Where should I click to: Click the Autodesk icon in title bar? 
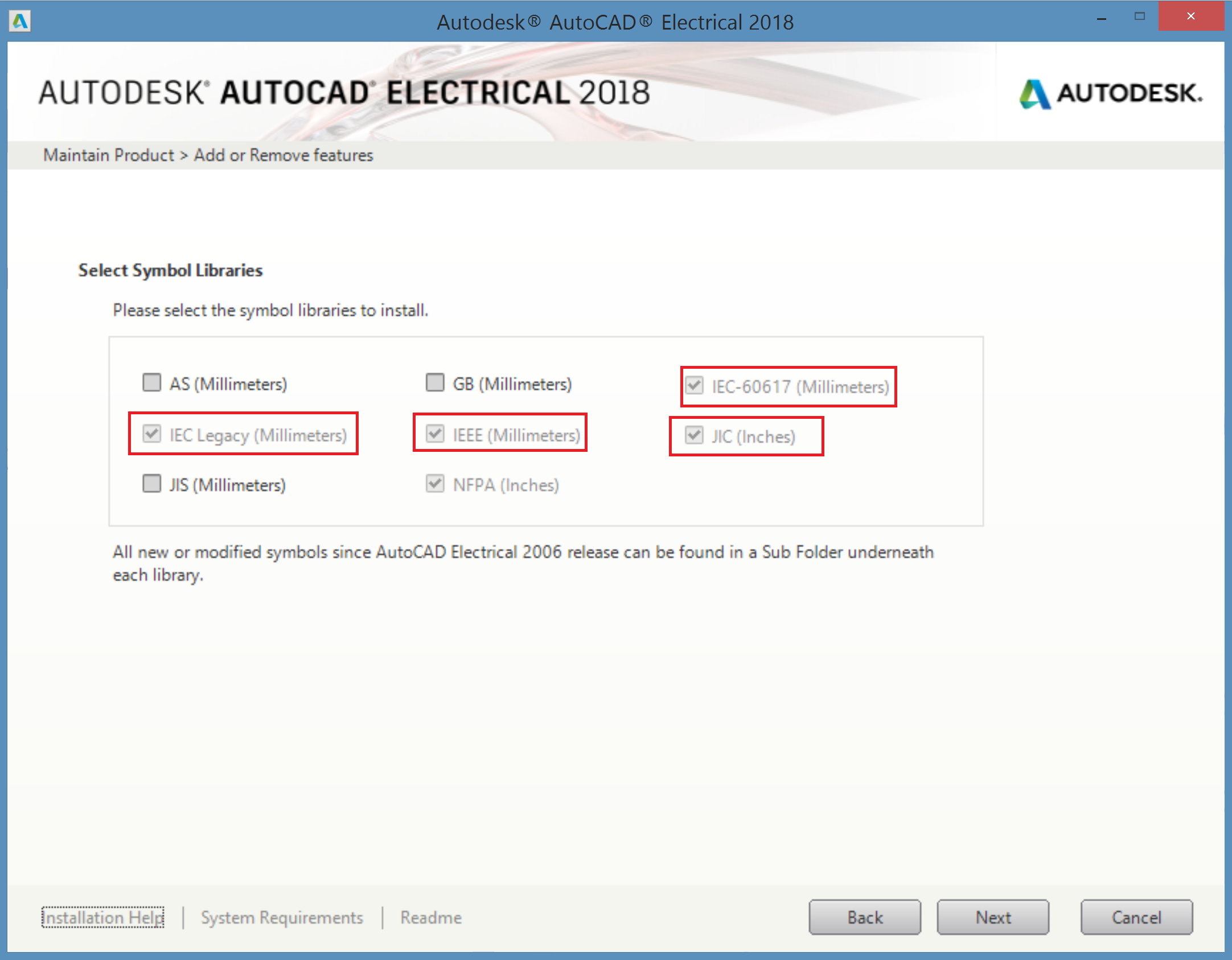[20, 22]
